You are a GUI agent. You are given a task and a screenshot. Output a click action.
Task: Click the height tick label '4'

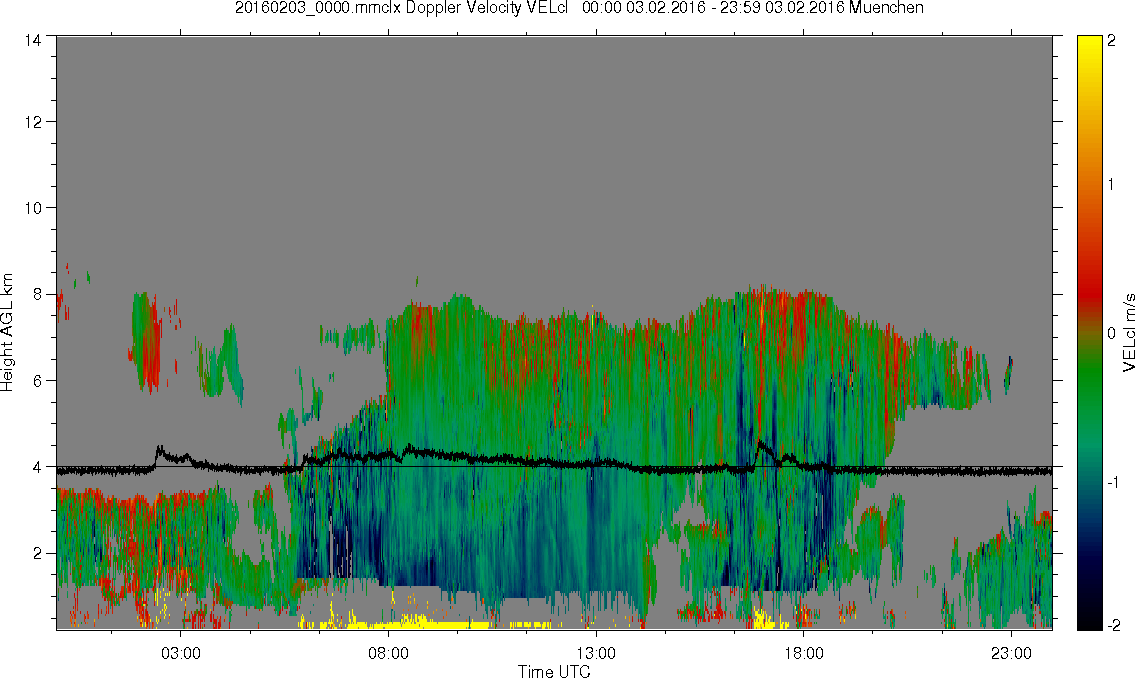36,467
